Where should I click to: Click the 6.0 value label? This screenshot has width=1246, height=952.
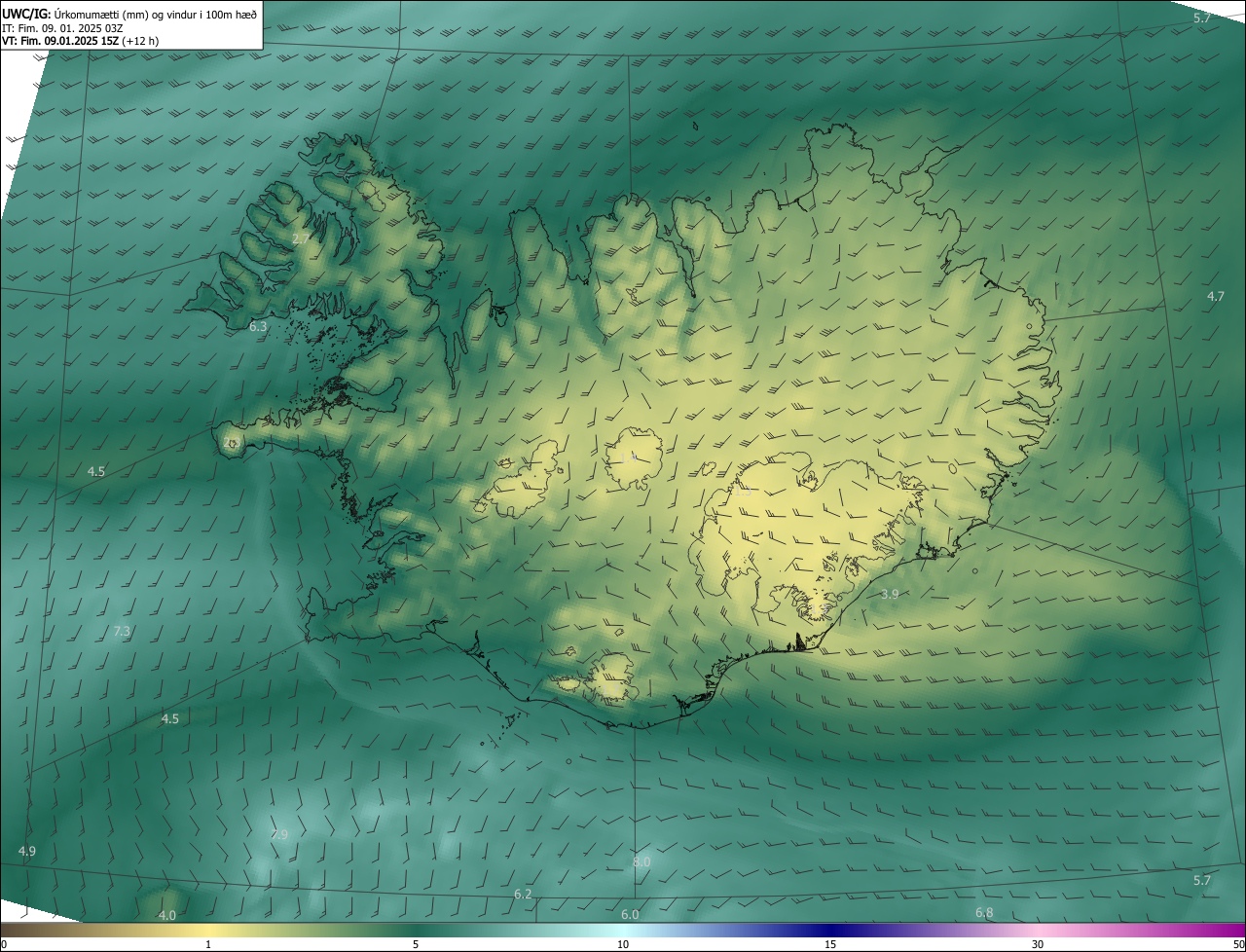click(630, 915)
